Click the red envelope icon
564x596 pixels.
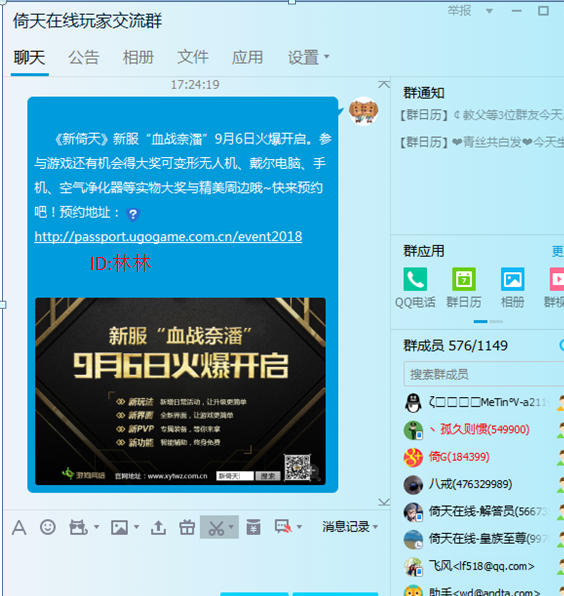pyautogui.click(x=253, y=527)
